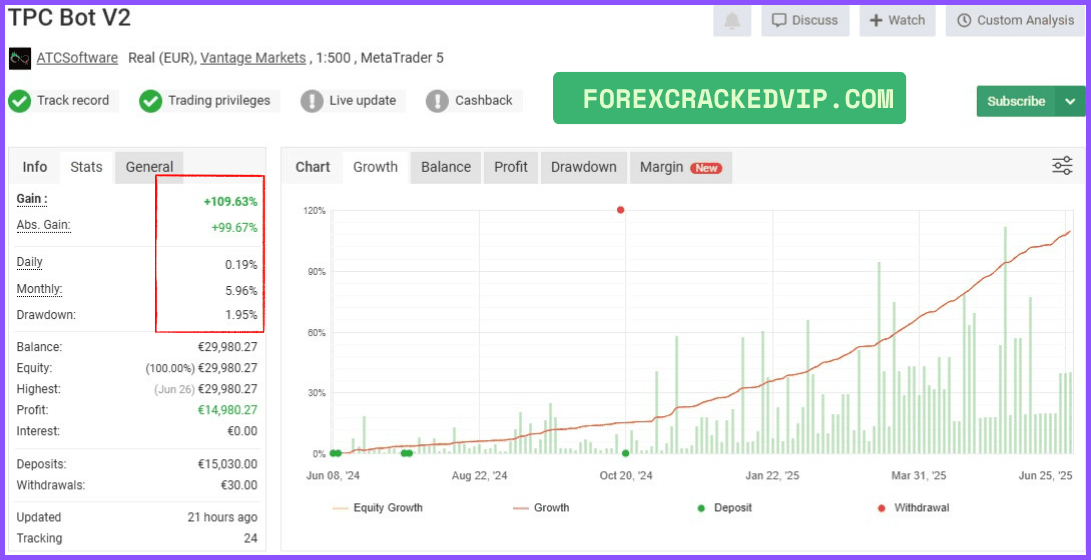Click the Abs. Gain value +99.67%
Image resolution: width=1091 pixels, height=560 pixels.
click(x=233, y=227)
